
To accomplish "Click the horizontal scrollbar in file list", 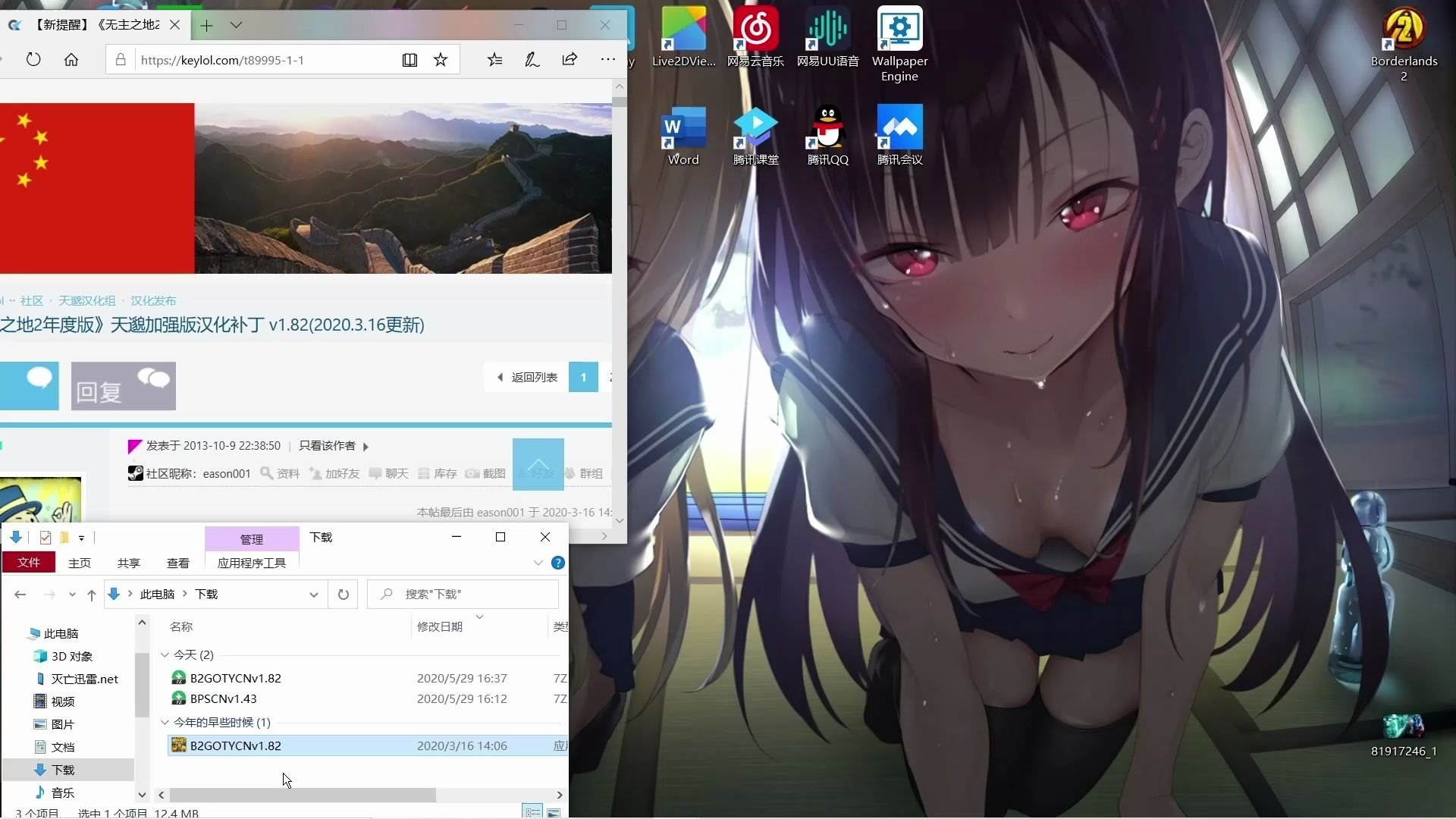I will (x=303, y=795).
